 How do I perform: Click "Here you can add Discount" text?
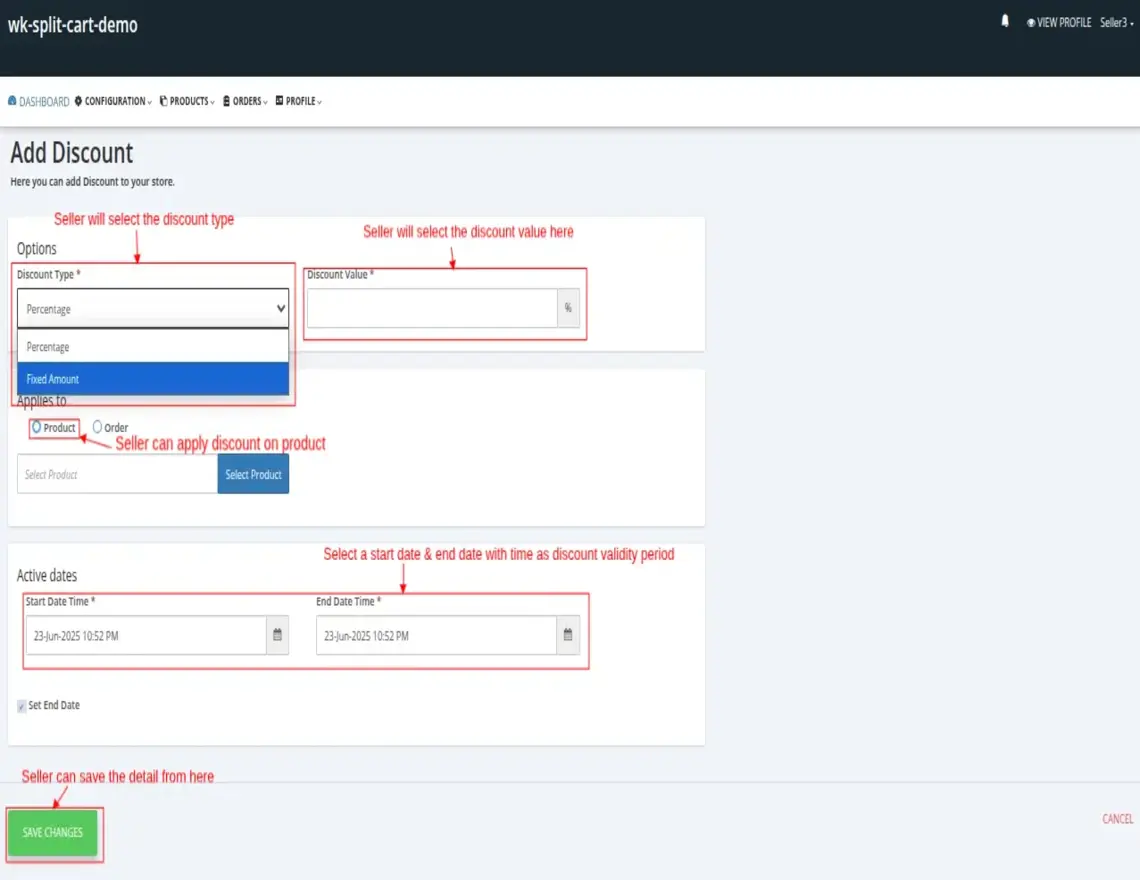point(92,182)
